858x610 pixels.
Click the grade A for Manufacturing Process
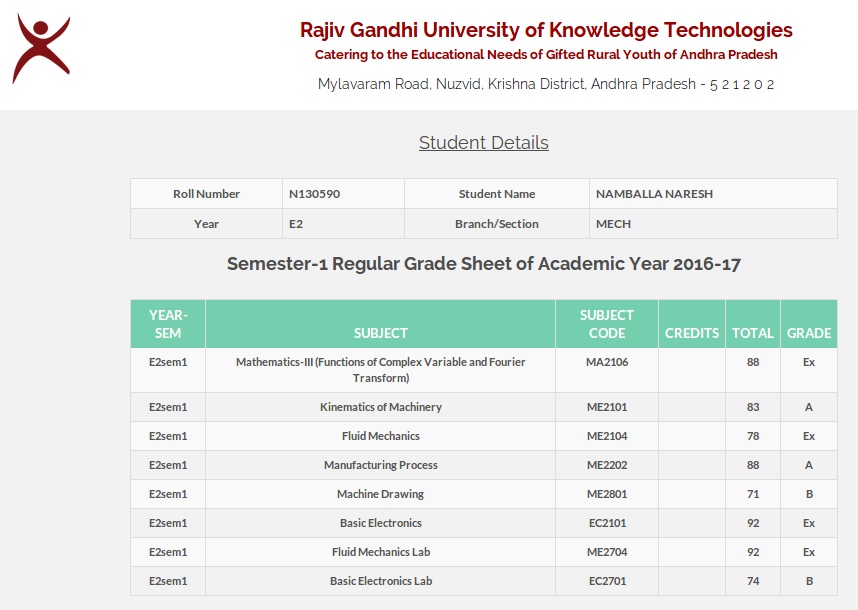click(809, 465)
